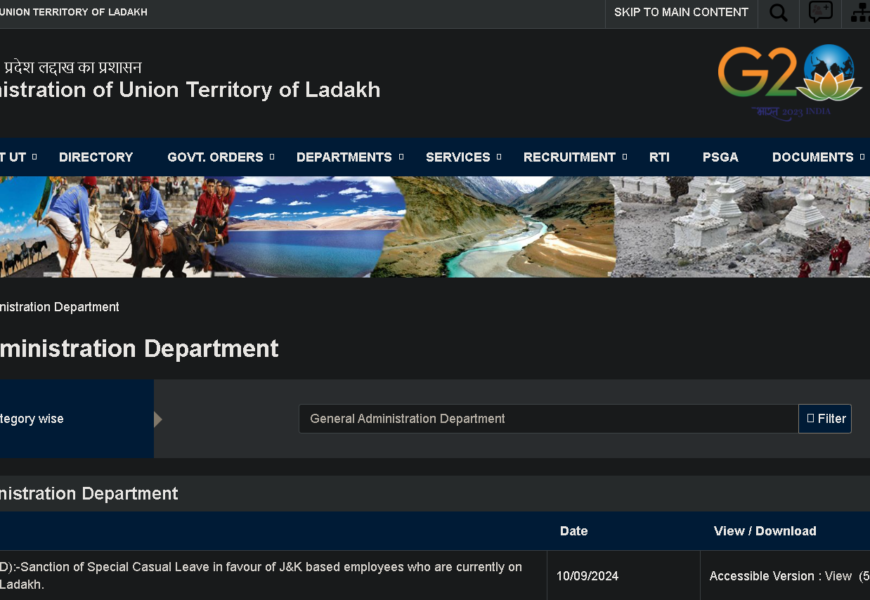Open the RTI menu item

(659, 157)
